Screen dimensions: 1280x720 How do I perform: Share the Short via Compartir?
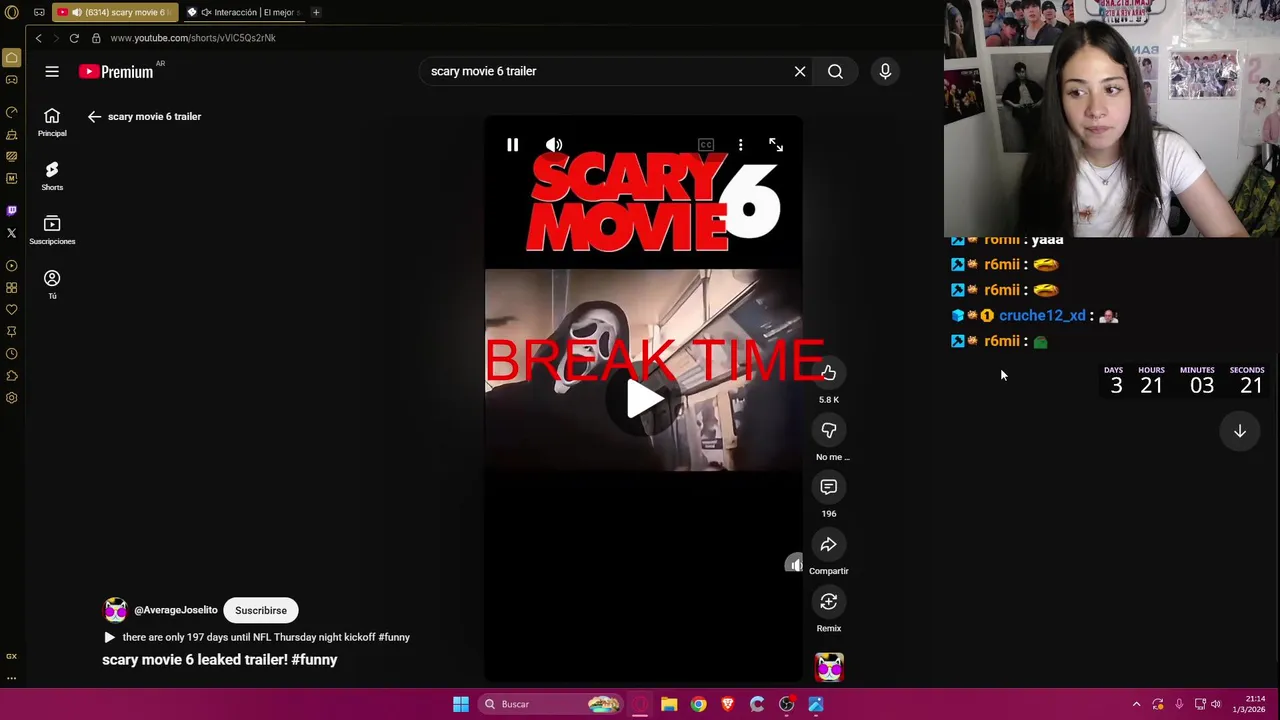(x=829, y=545)
